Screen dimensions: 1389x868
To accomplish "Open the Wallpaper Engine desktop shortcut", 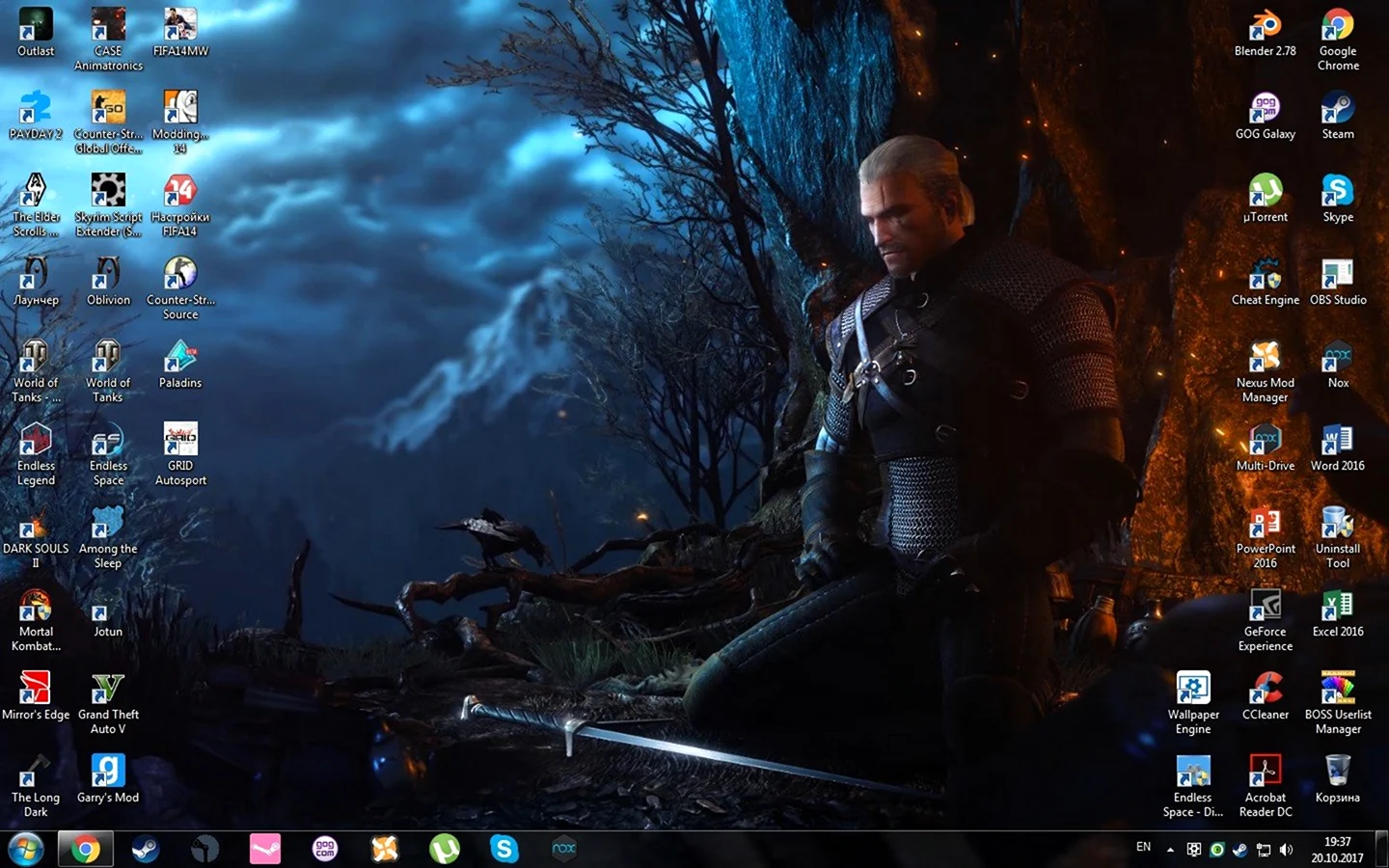I will 1193,692.
